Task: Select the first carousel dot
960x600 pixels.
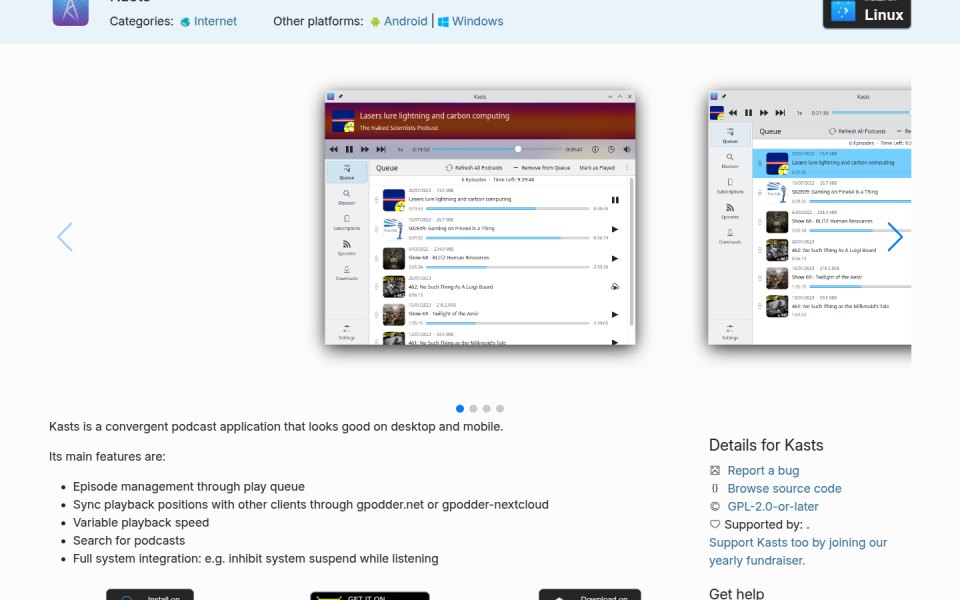Action: click(460, 408)
